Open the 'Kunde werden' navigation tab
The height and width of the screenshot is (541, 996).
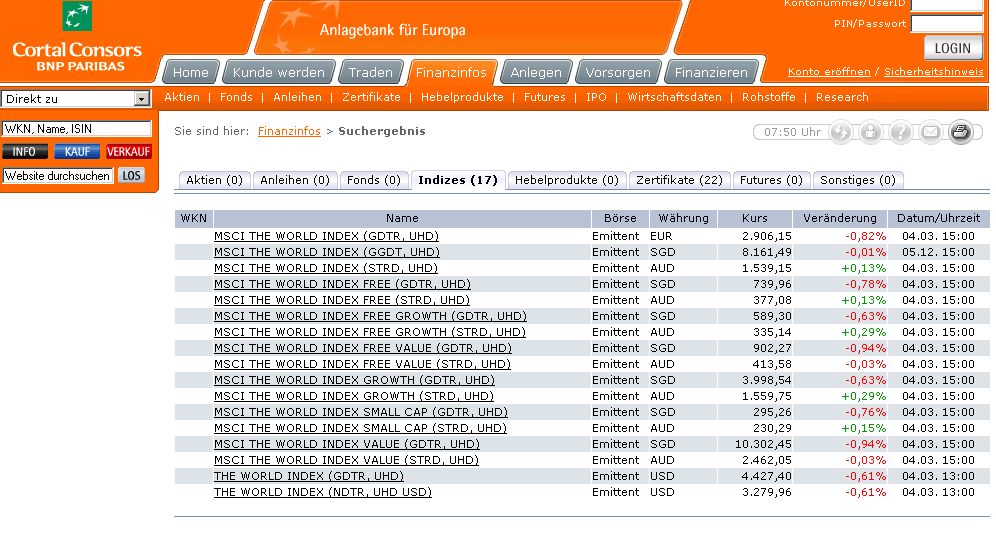pos(278,72)
